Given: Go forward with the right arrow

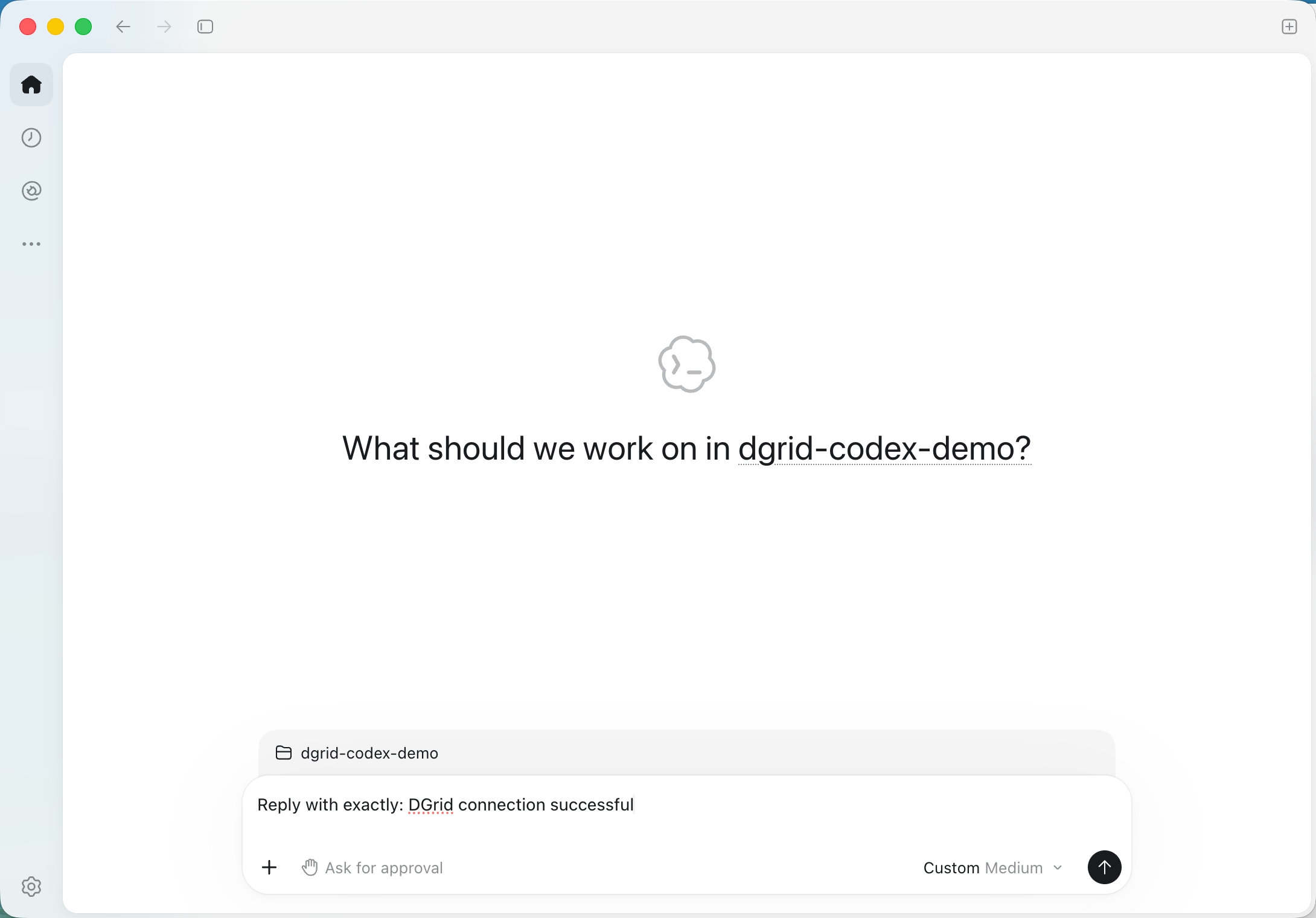Looking at the screenshot, I should pyautogui.click(x=164, y=27).
